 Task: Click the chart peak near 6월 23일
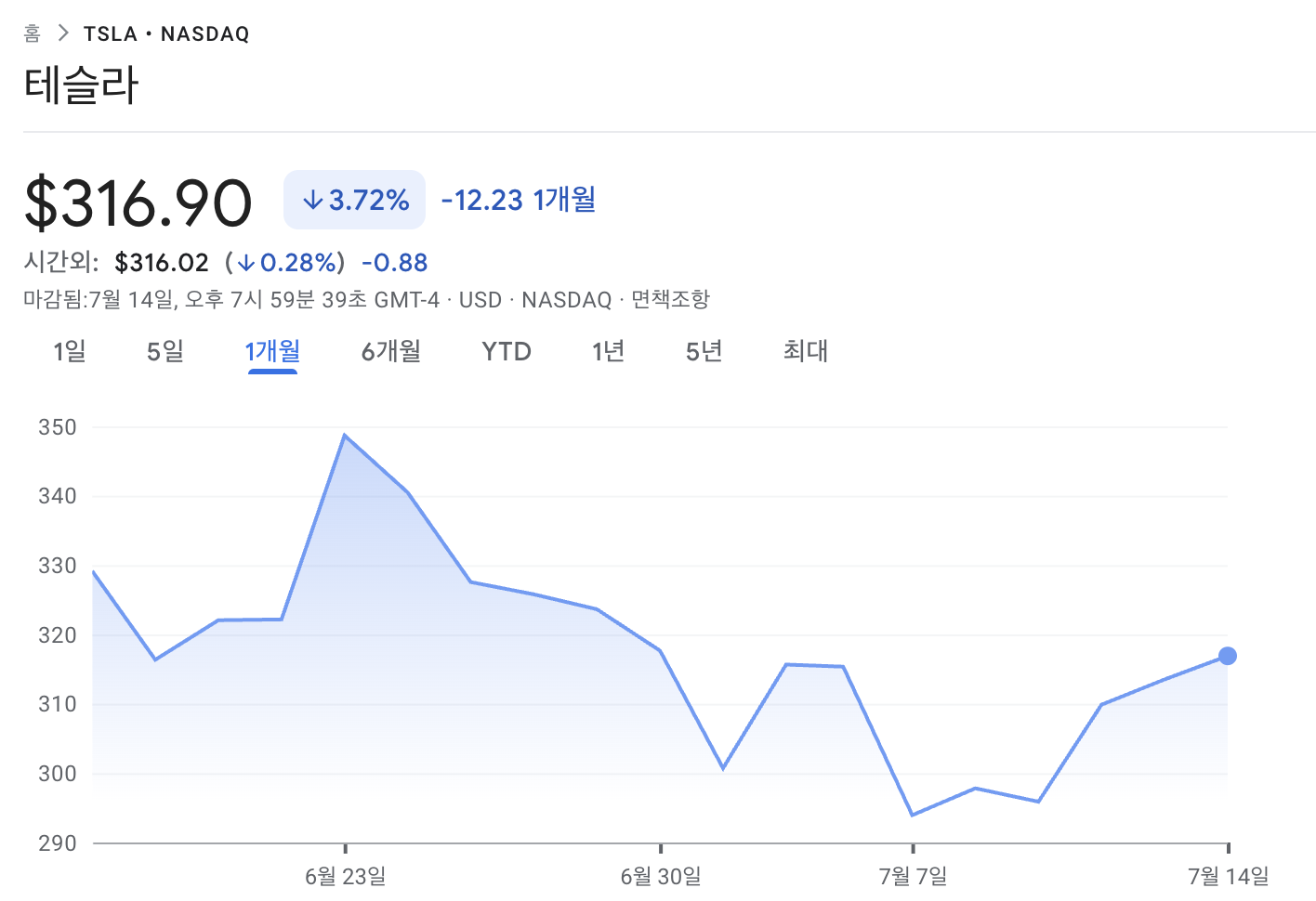(x=345, y=435)
